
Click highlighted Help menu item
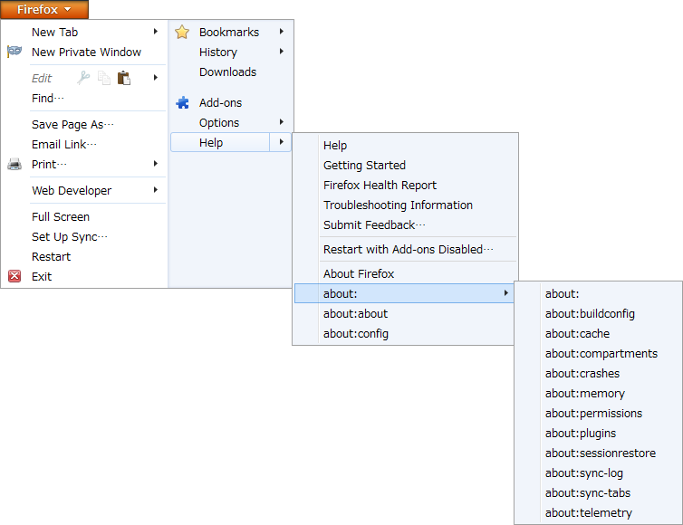tap(220, 142)
